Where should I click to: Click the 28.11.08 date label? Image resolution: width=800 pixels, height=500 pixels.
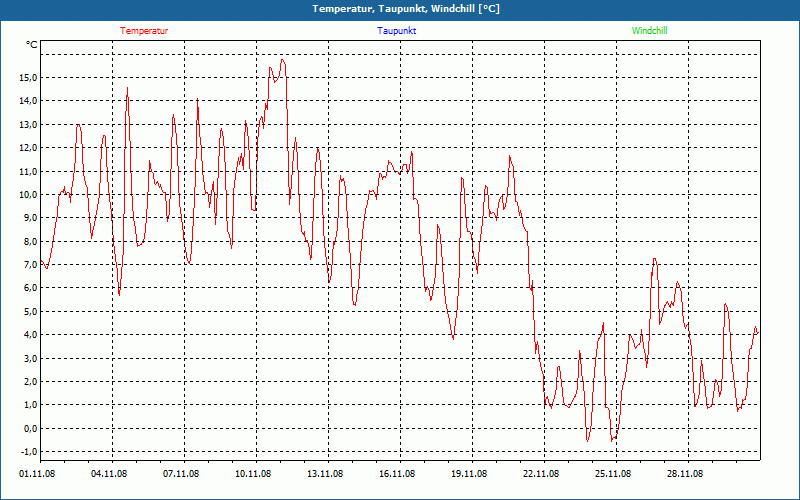tap(685, 474)
